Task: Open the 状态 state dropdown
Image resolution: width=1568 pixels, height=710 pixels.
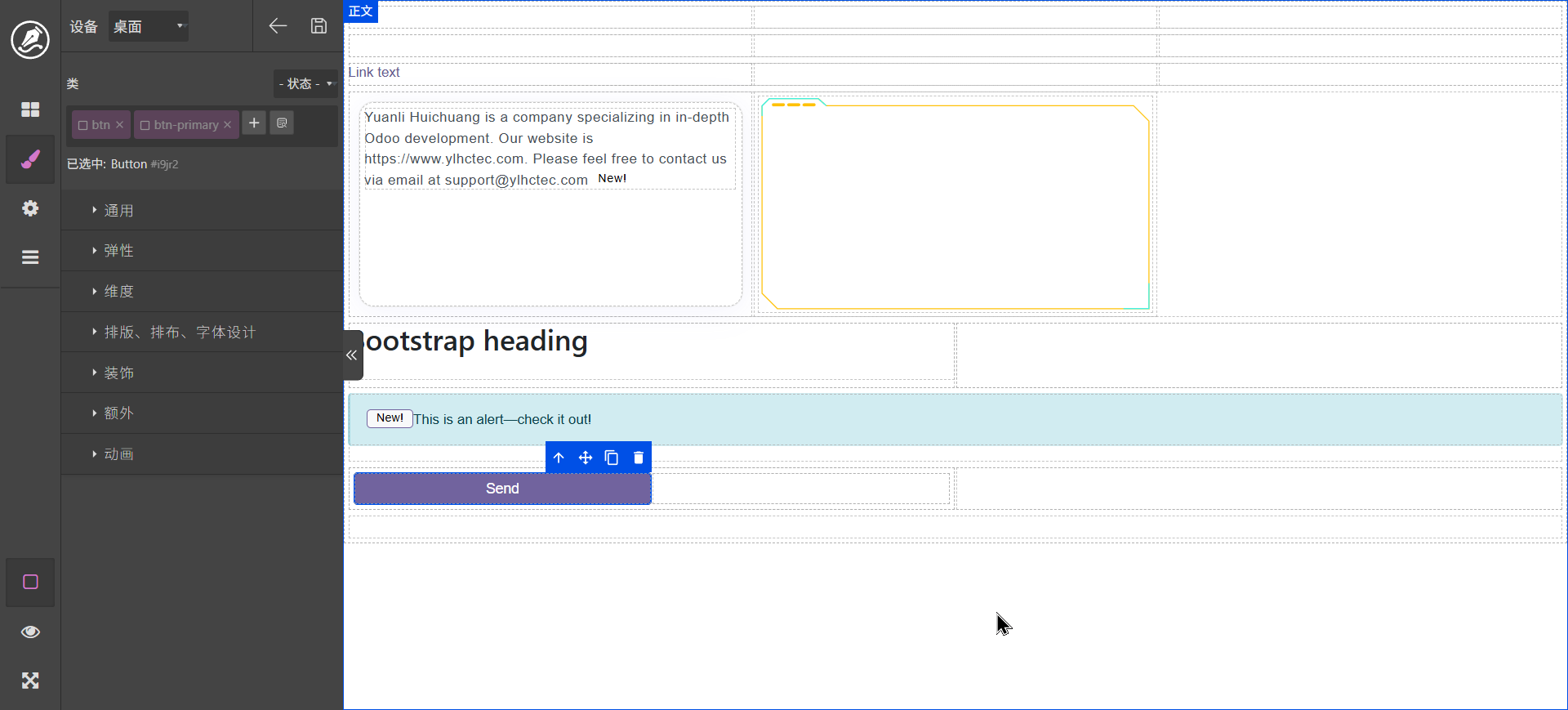Action: (x=305, y=83)
